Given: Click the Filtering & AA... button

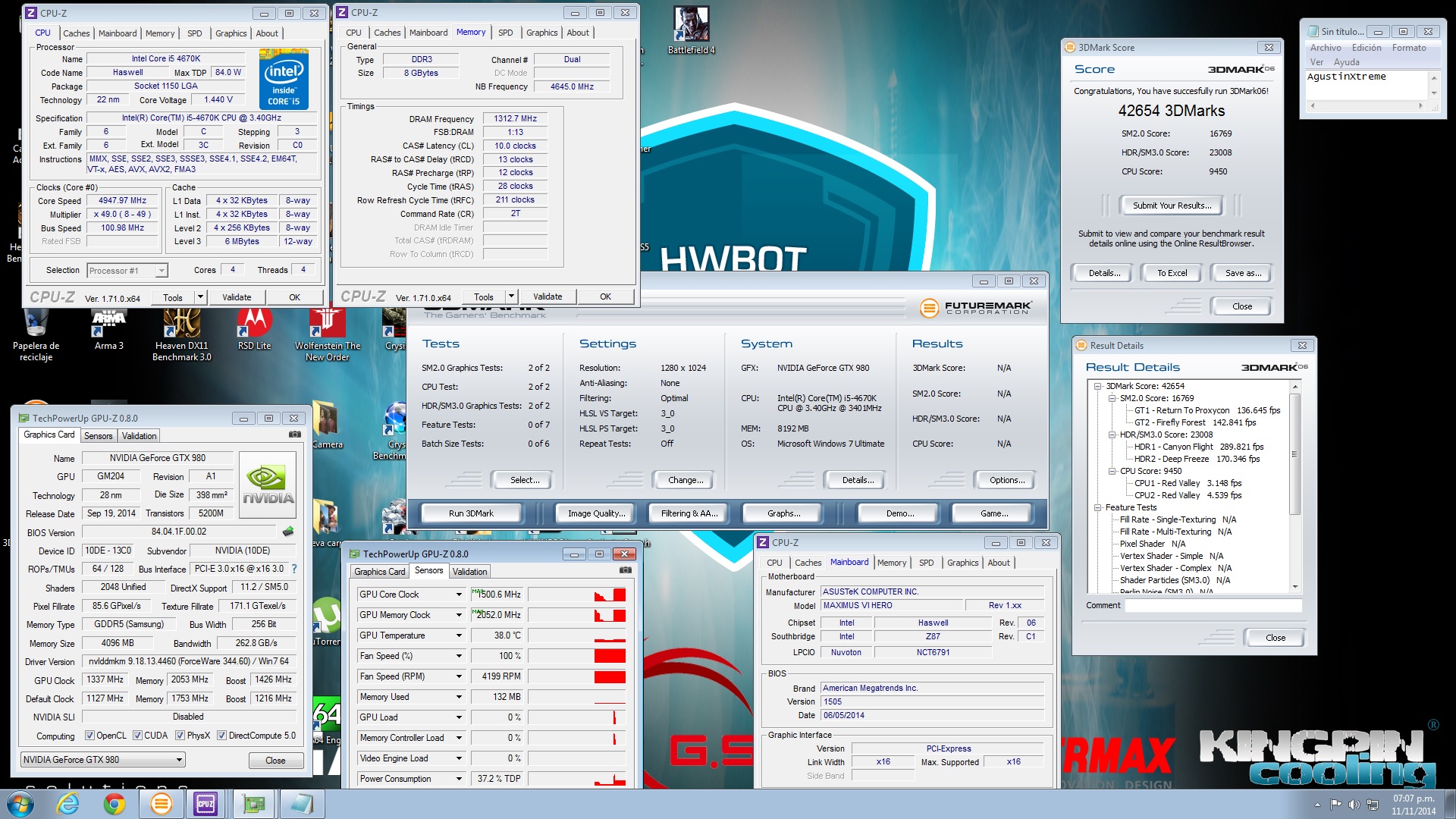Looking at the screenshot, I should 689,513.
